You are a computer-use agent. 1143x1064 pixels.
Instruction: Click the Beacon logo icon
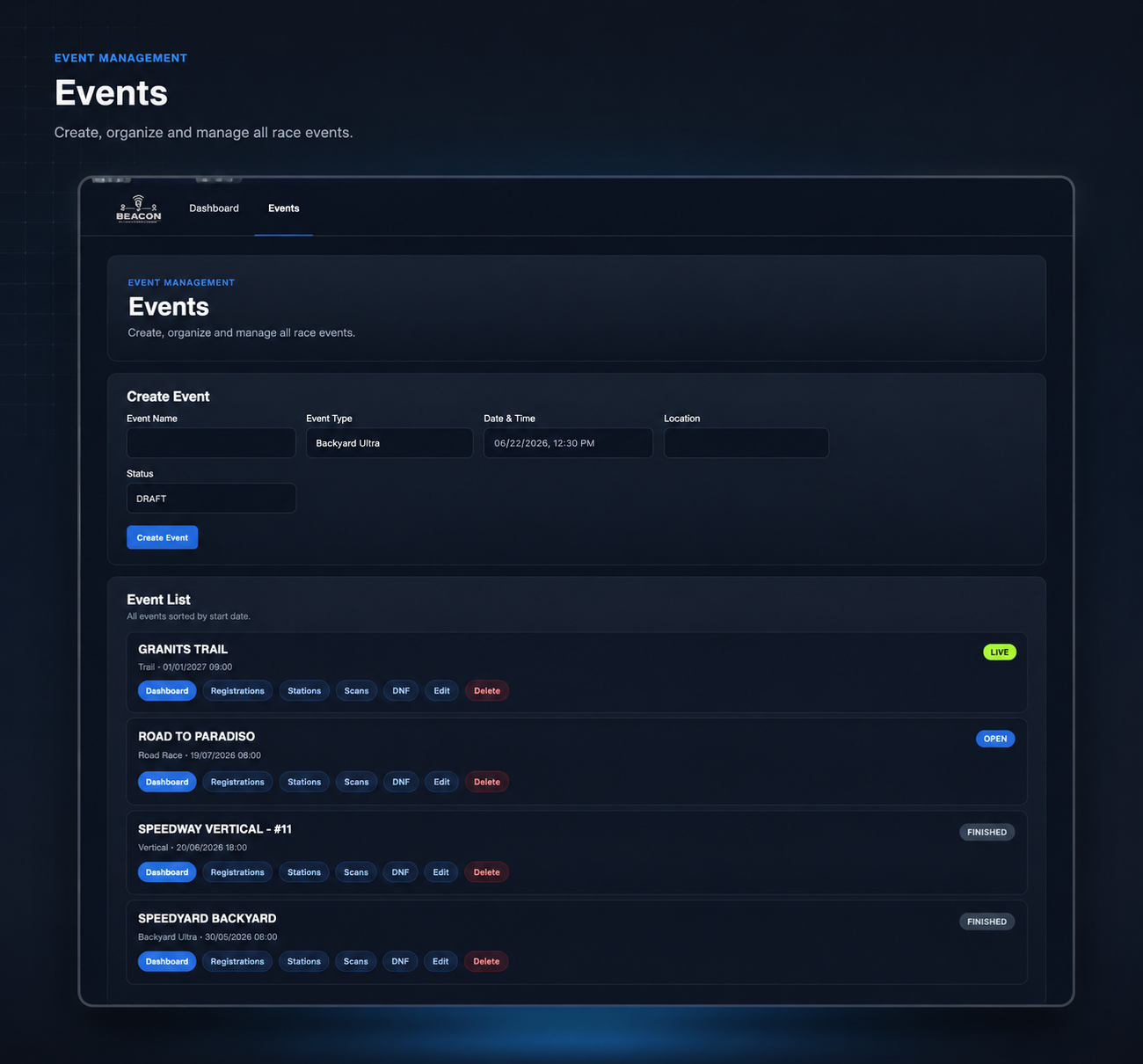(139, 209)
